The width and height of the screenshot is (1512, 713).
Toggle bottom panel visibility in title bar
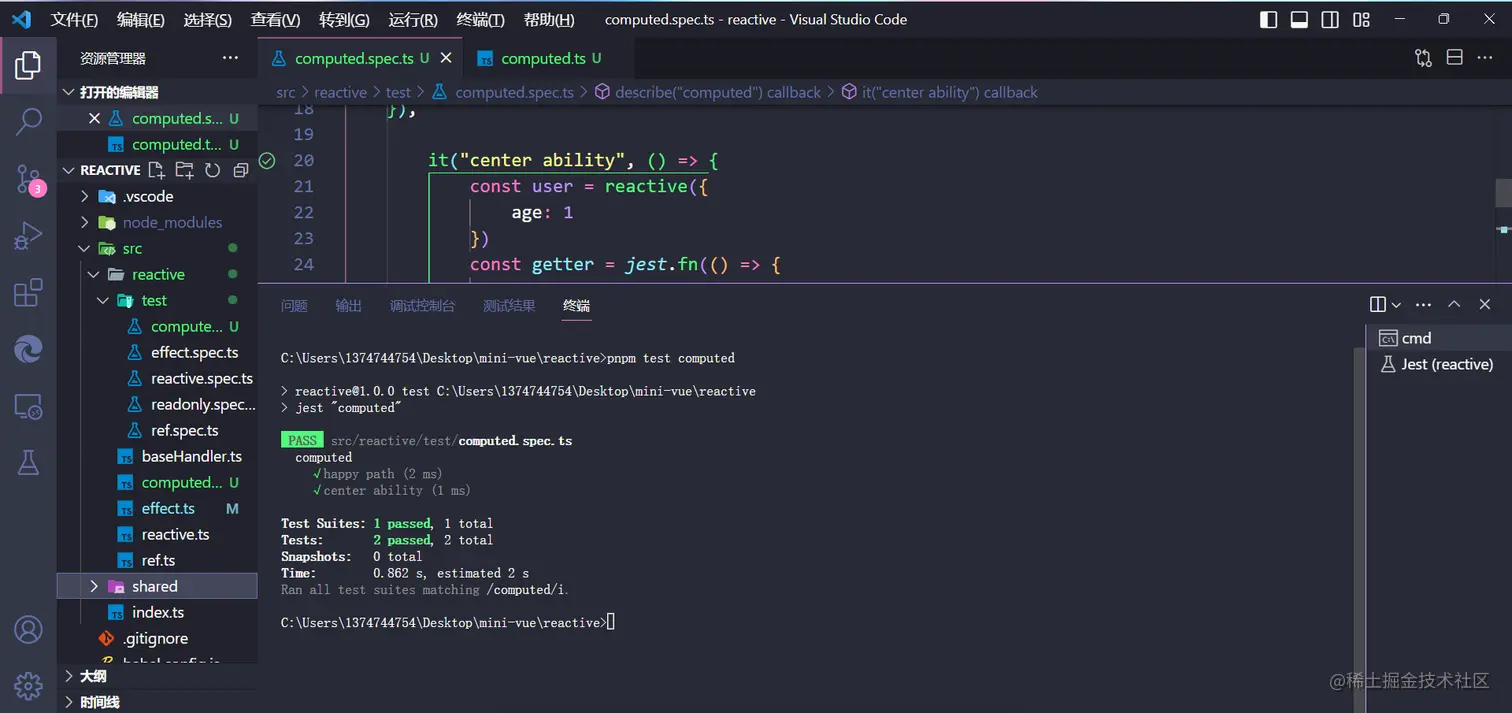1299,19
